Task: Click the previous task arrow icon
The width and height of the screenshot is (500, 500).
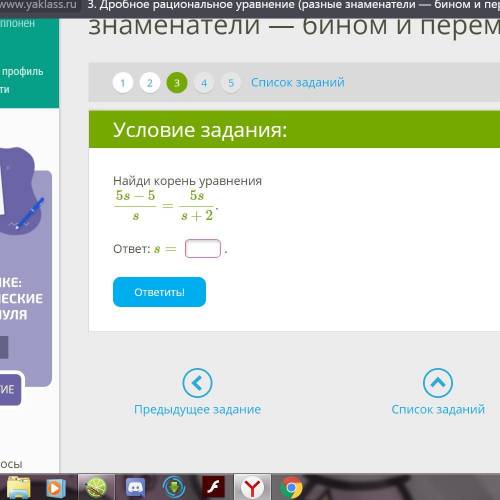Action: [197, 383]
